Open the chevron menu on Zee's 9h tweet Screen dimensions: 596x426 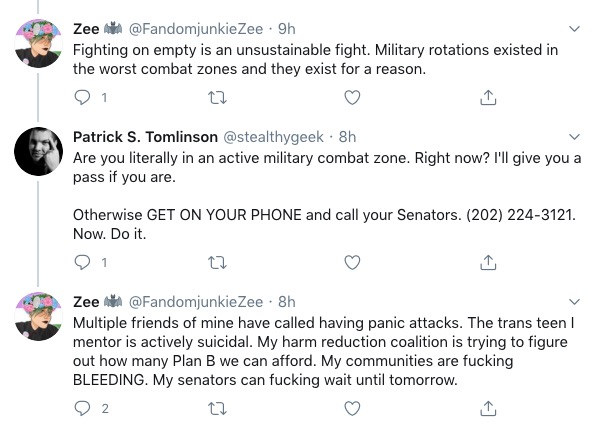click(x=574, y=29)
